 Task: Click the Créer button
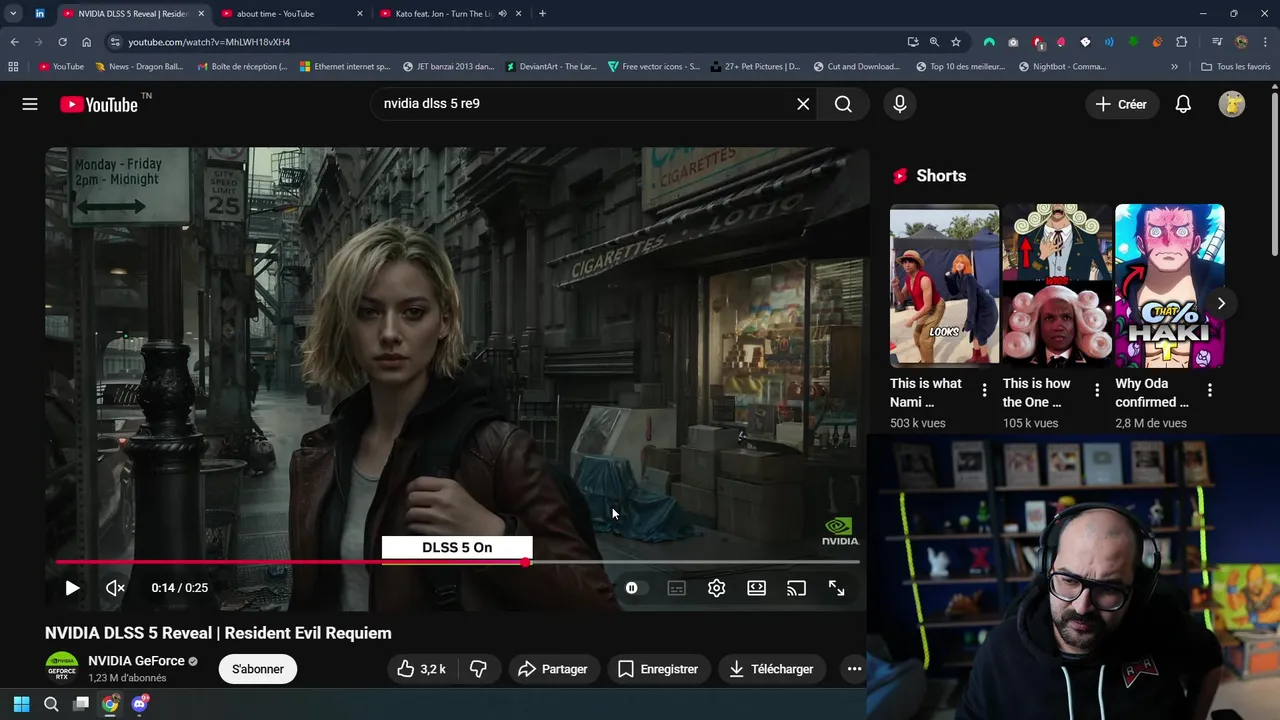point(1121,104)
